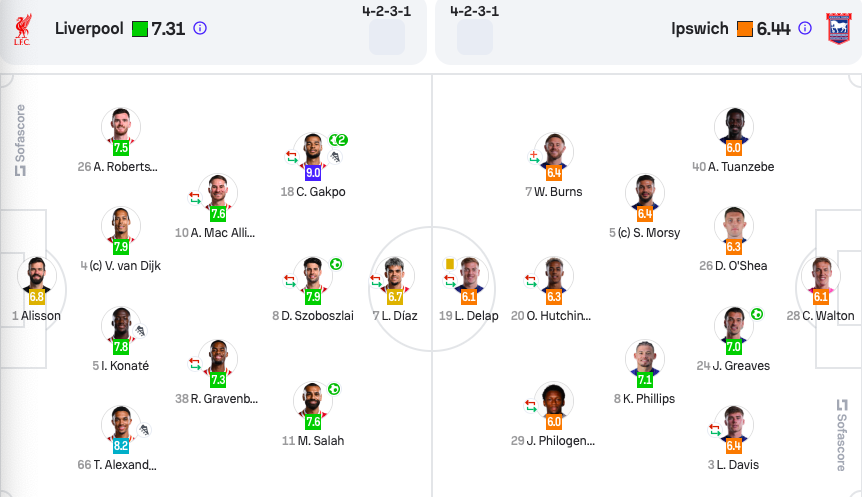Select V. van Dijk's player name
The height and width of the screenshot is (497, 862).
click(x=125, y=266)
